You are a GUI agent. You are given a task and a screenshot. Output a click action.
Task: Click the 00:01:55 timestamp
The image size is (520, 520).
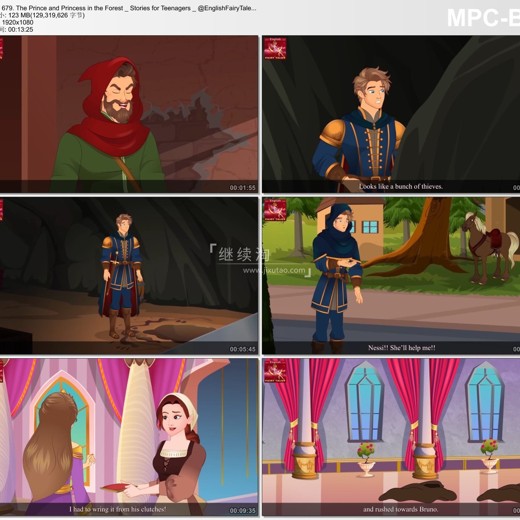pyautogui.click(x=242, y=188)
